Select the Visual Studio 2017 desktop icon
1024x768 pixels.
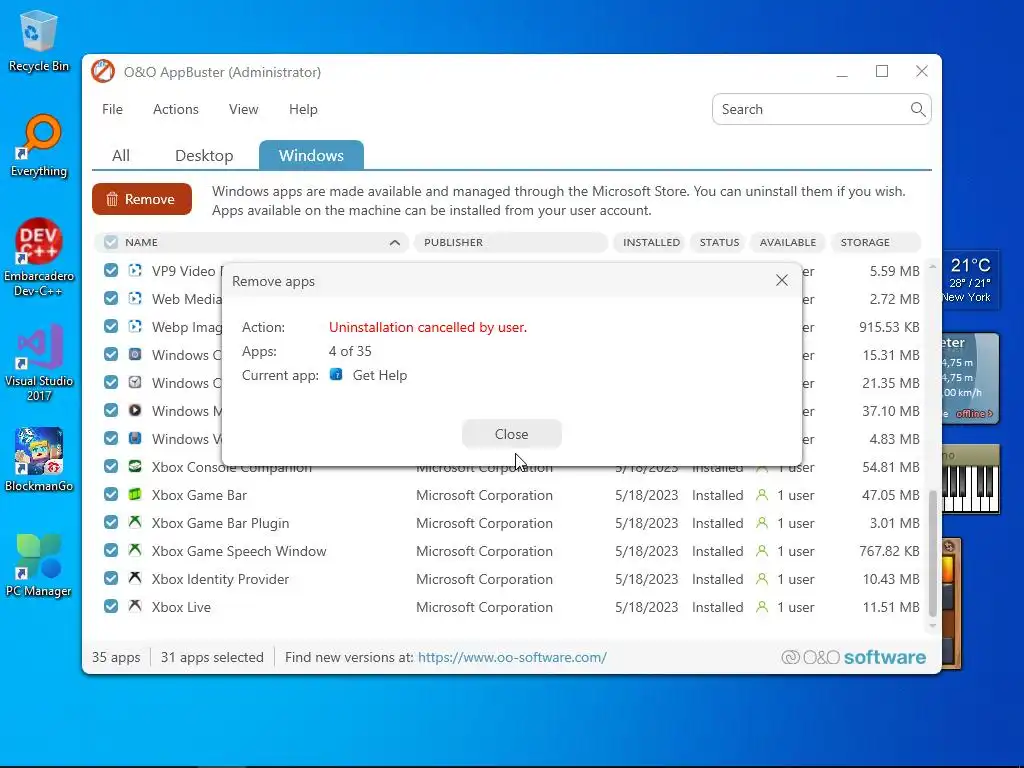point(39,363)
